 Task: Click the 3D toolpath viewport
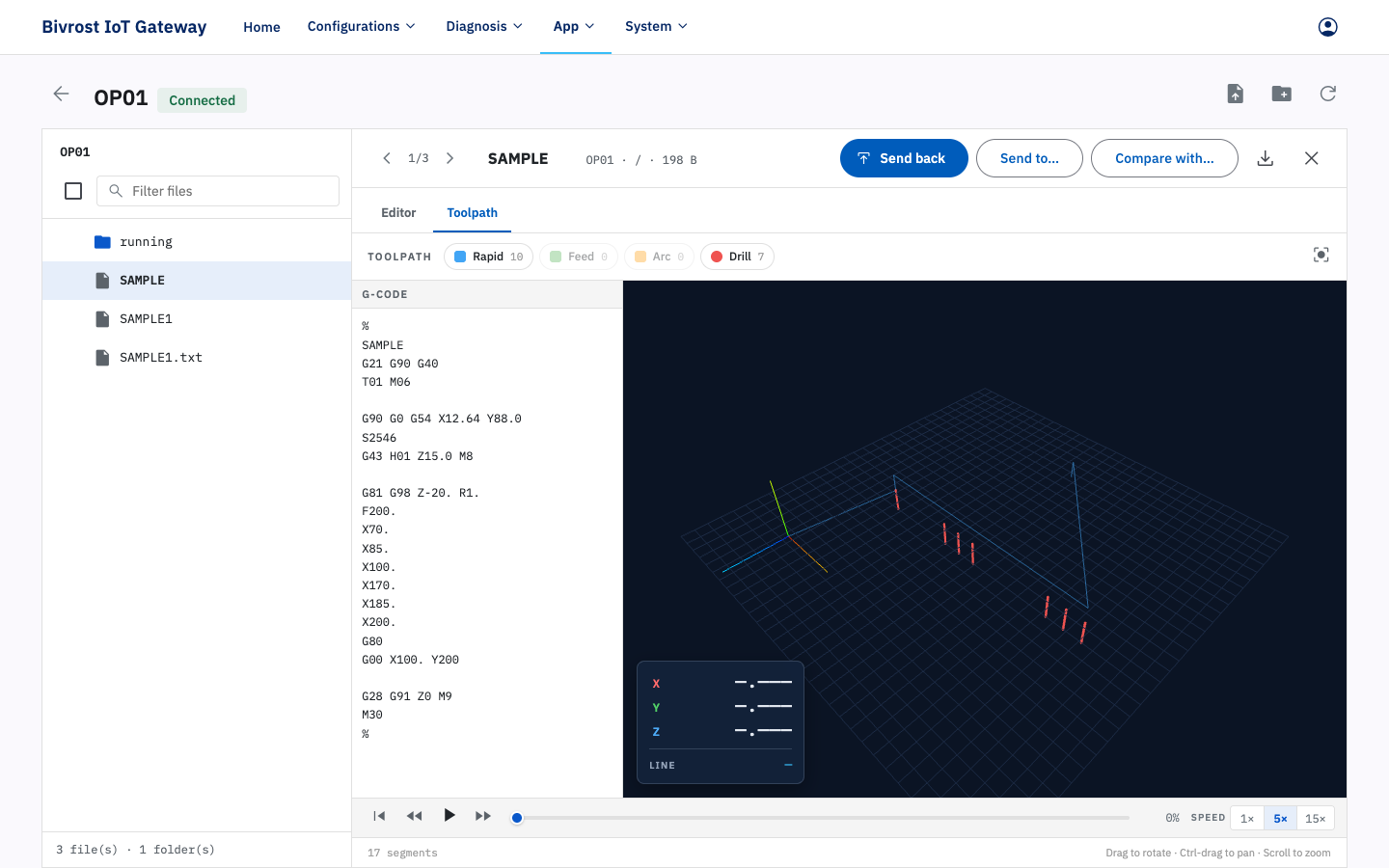coord(985,539)
